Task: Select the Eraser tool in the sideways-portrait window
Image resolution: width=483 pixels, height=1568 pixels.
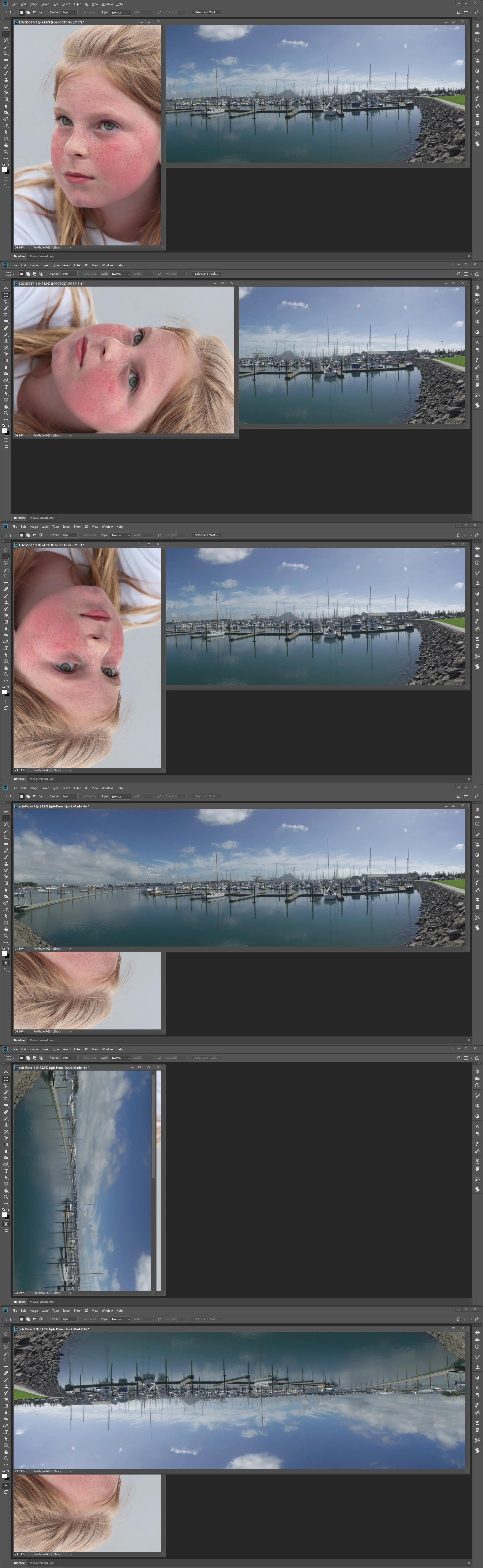Action: (x=6, y=354)
